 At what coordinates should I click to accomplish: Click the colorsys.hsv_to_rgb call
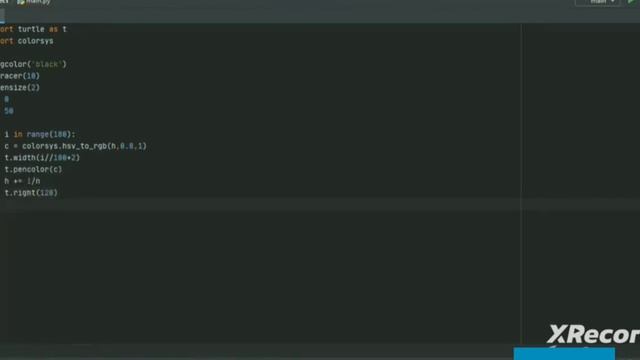(84, 146)
